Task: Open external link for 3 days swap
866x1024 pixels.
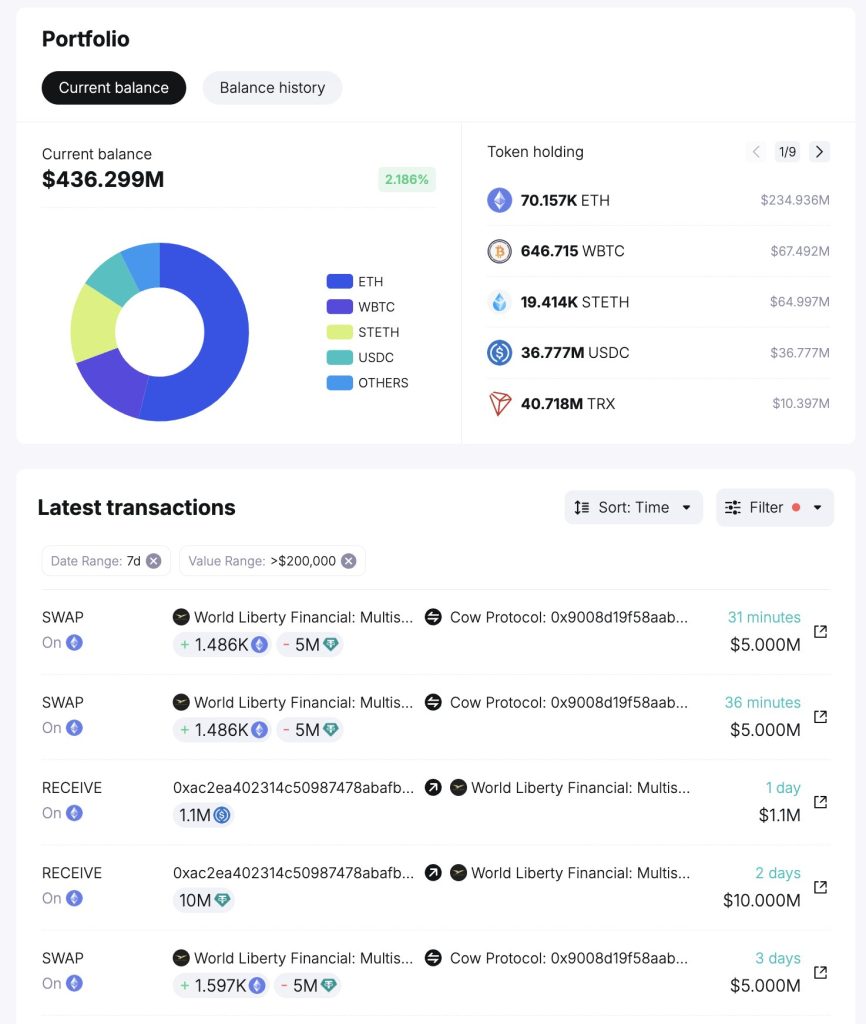Action: [x=820, y=972]
